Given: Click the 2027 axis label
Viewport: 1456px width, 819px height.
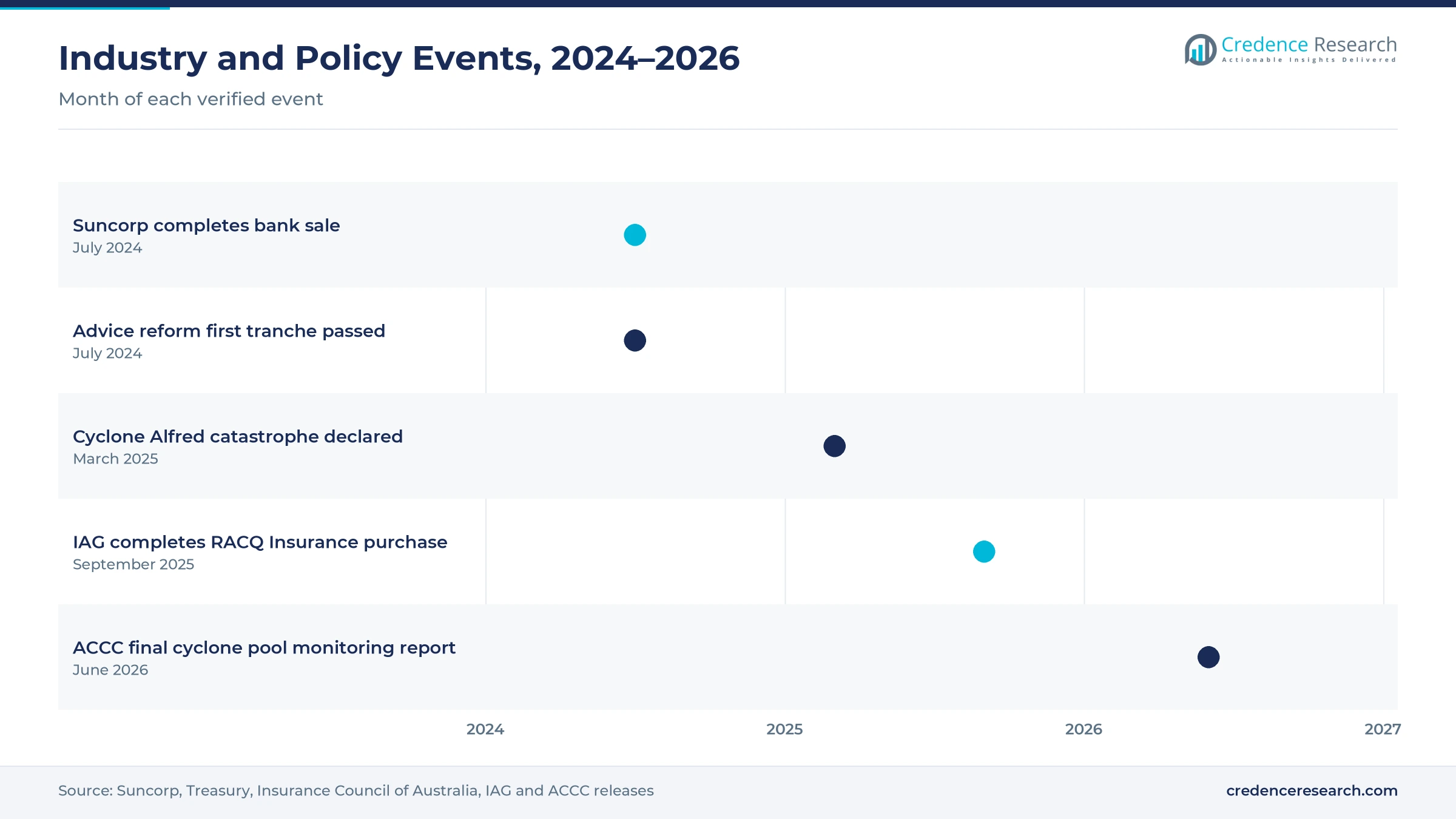Looking at the screenshot, I should pyautogui.click(x=1383, y=729).
